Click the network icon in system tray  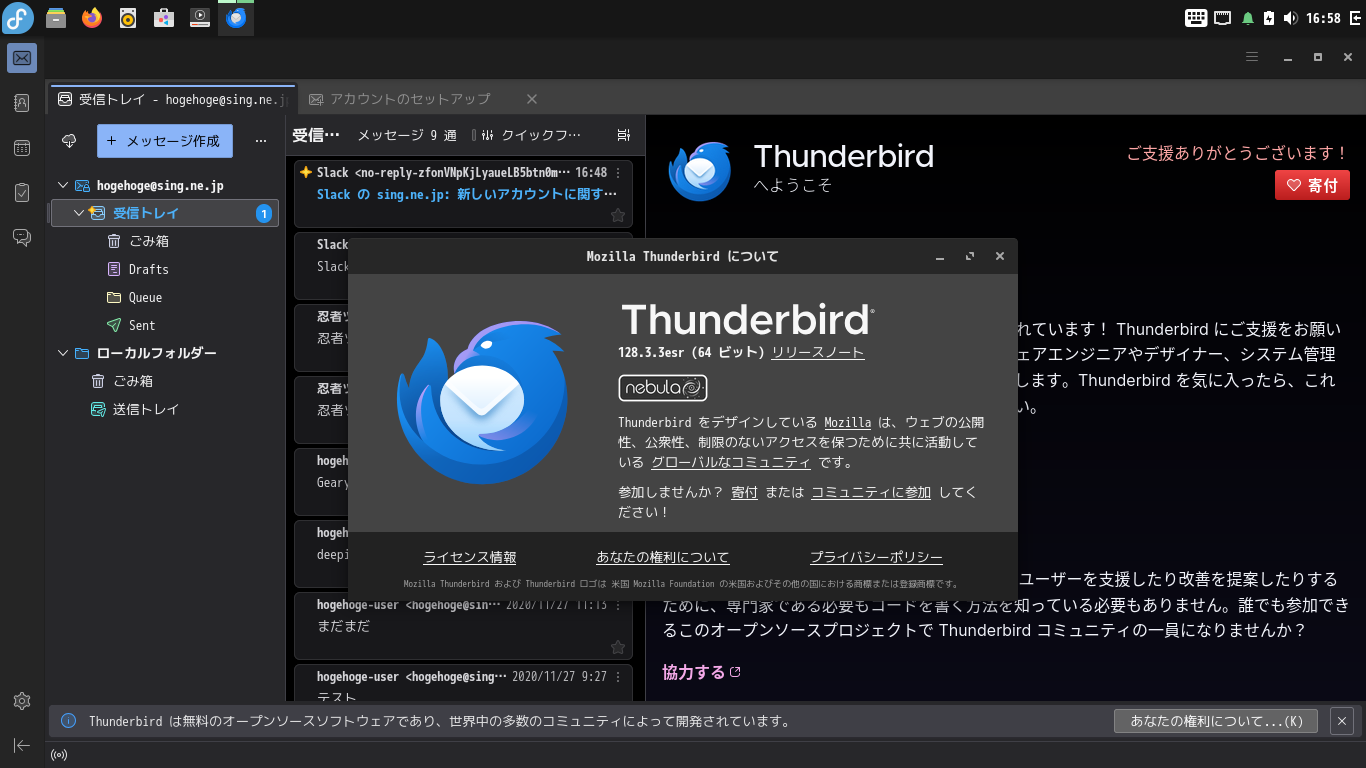[1223, 18]
